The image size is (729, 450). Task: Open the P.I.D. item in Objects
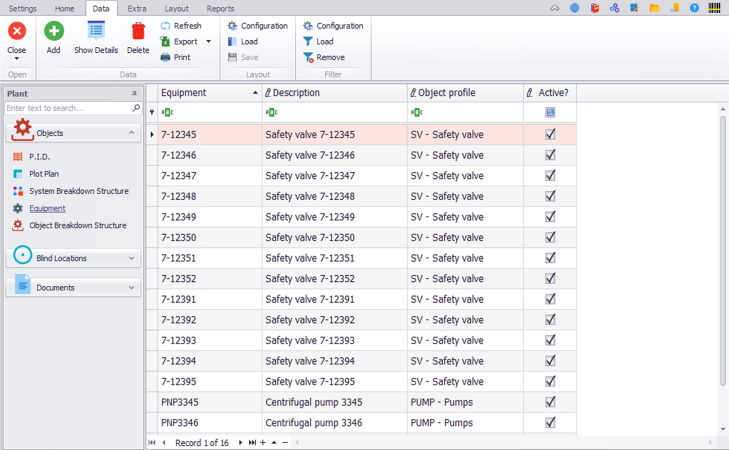[x=39, y=157]
